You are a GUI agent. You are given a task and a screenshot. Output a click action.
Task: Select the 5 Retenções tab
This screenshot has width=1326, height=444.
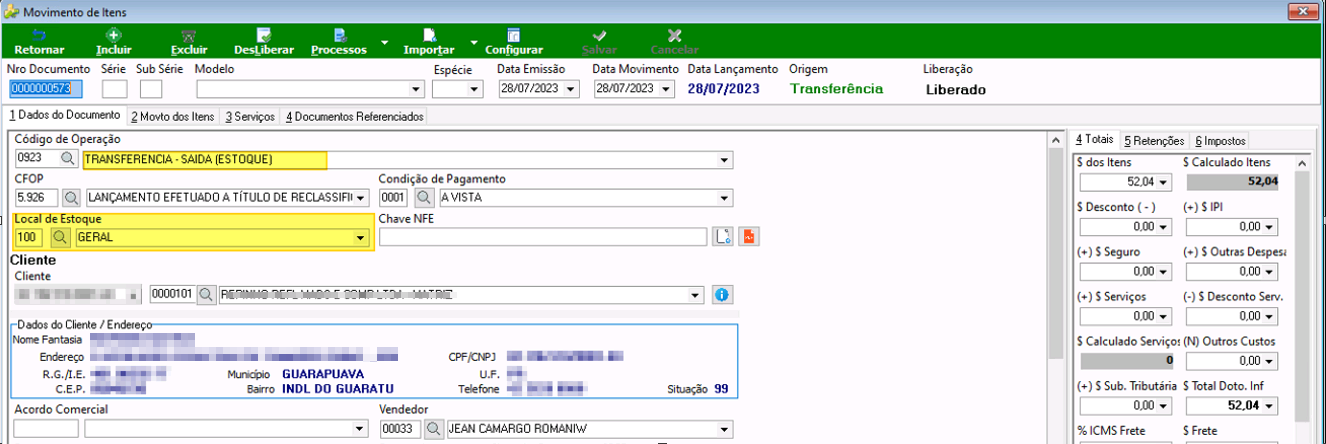pos(1154,141)
